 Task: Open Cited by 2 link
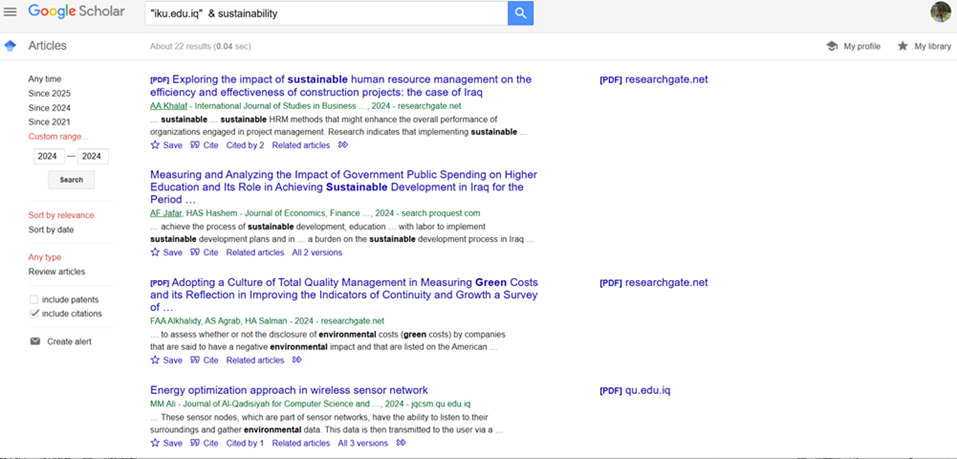[x=245, y=145]
